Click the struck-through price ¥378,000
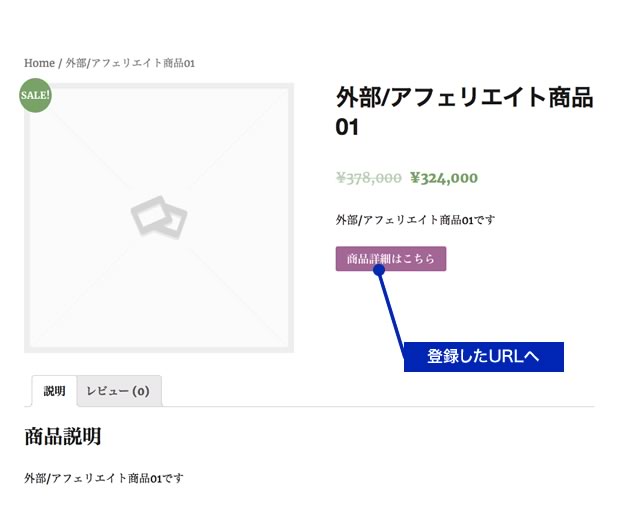The image size is (620, 528). 369,178
